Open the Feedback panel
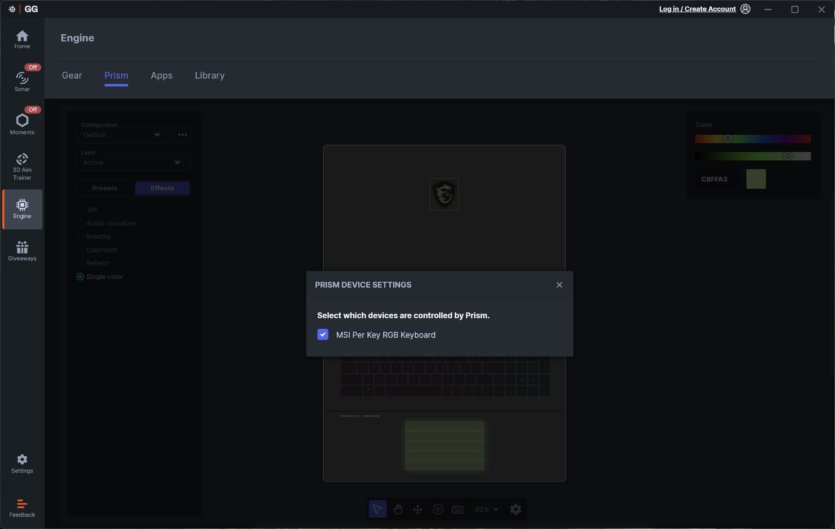 (x=22, y=508)
